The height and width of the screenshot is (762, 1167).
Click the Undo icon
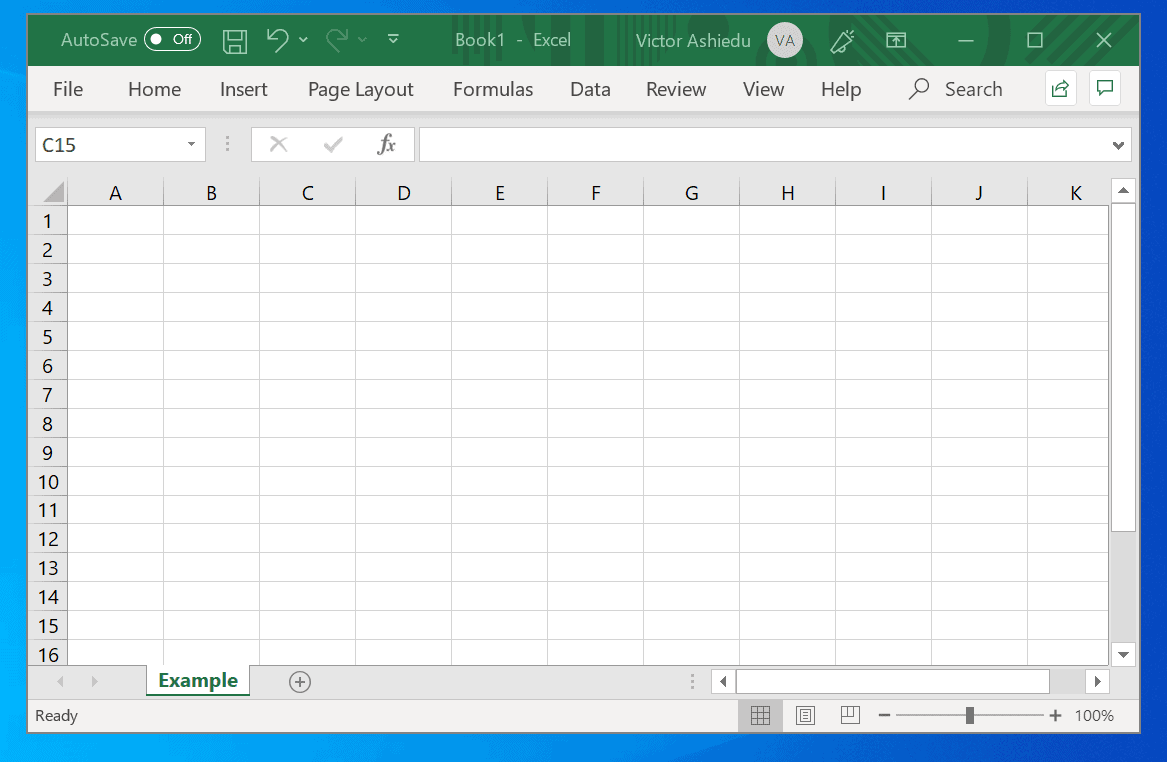pos(275,40)
